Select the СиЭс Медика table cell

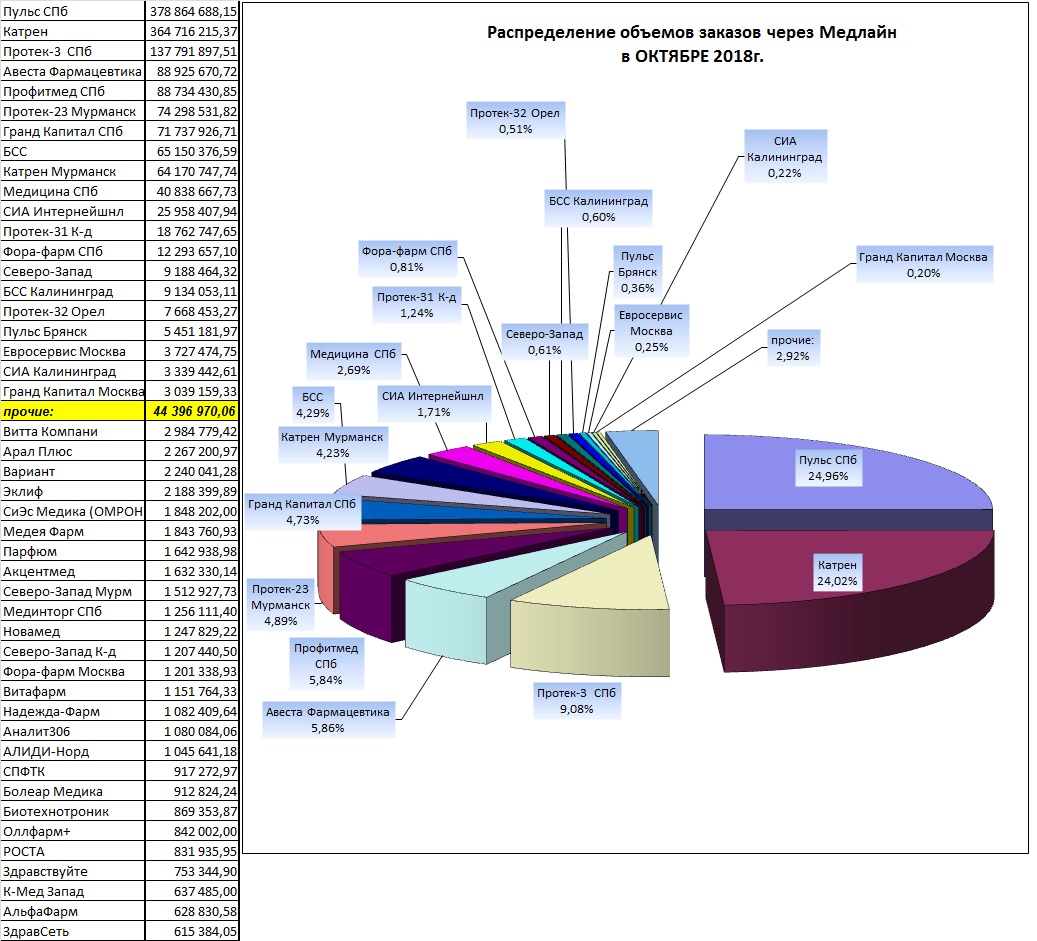tap(72, 511)
